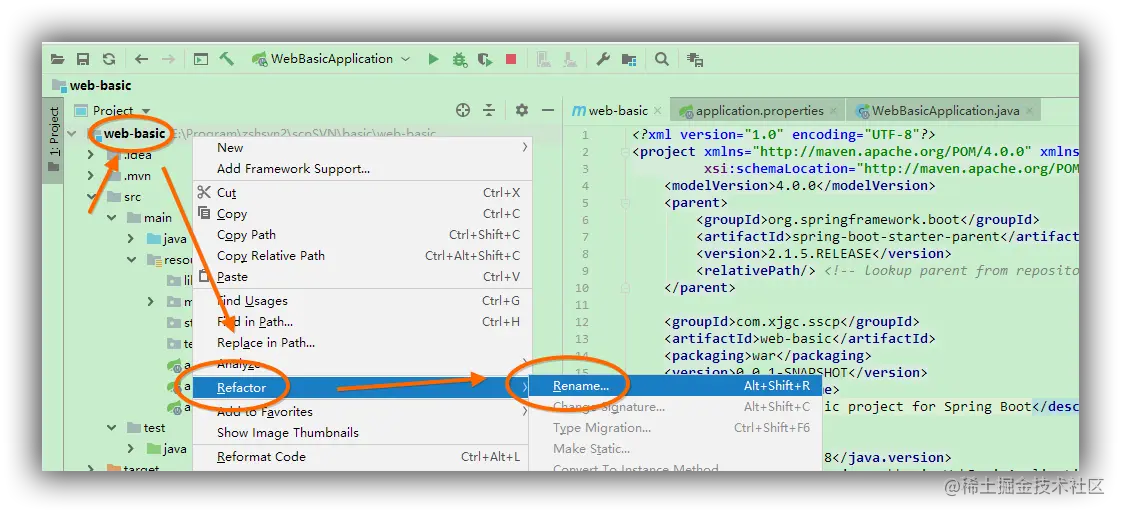Click the scissors icon beside Cut

coord(204,192)
